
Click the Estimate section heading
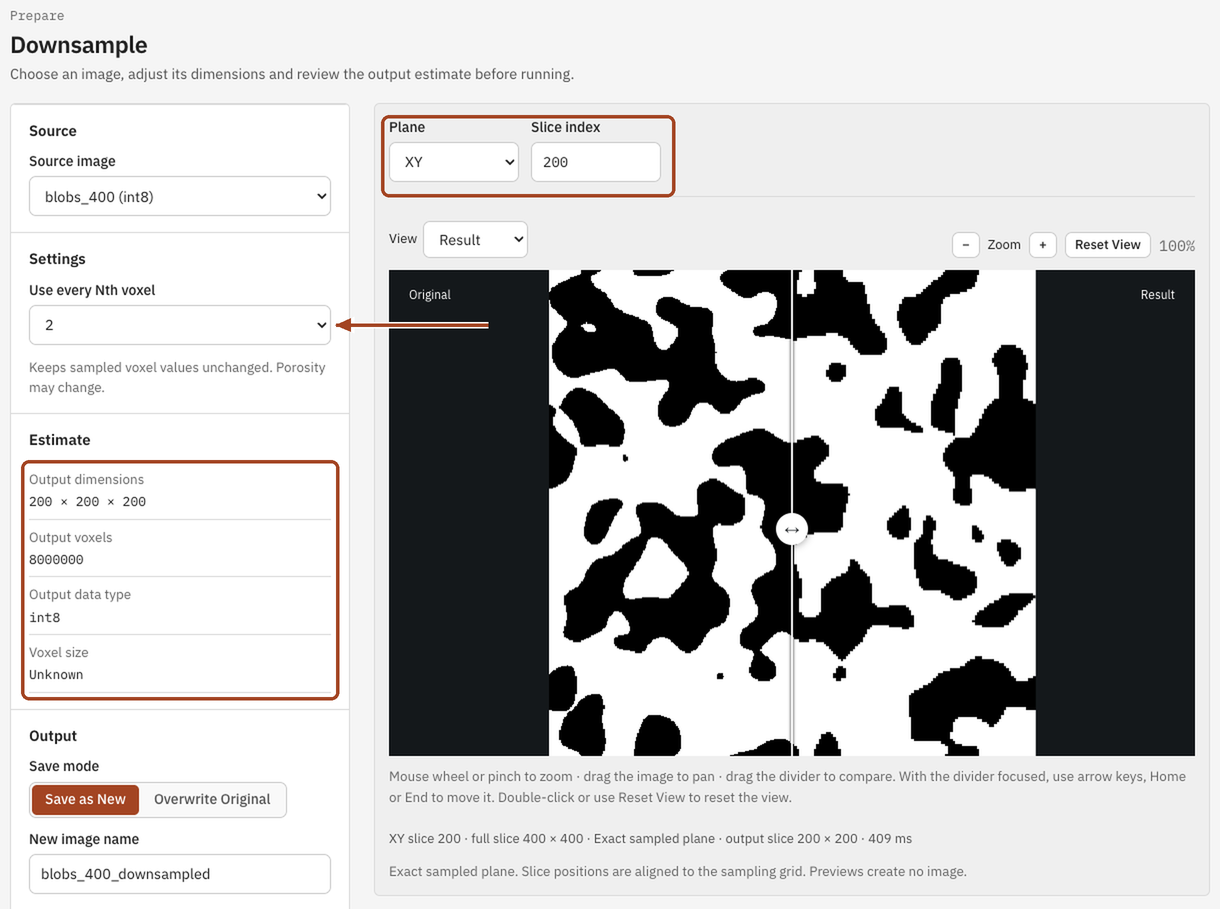point(60,440)
